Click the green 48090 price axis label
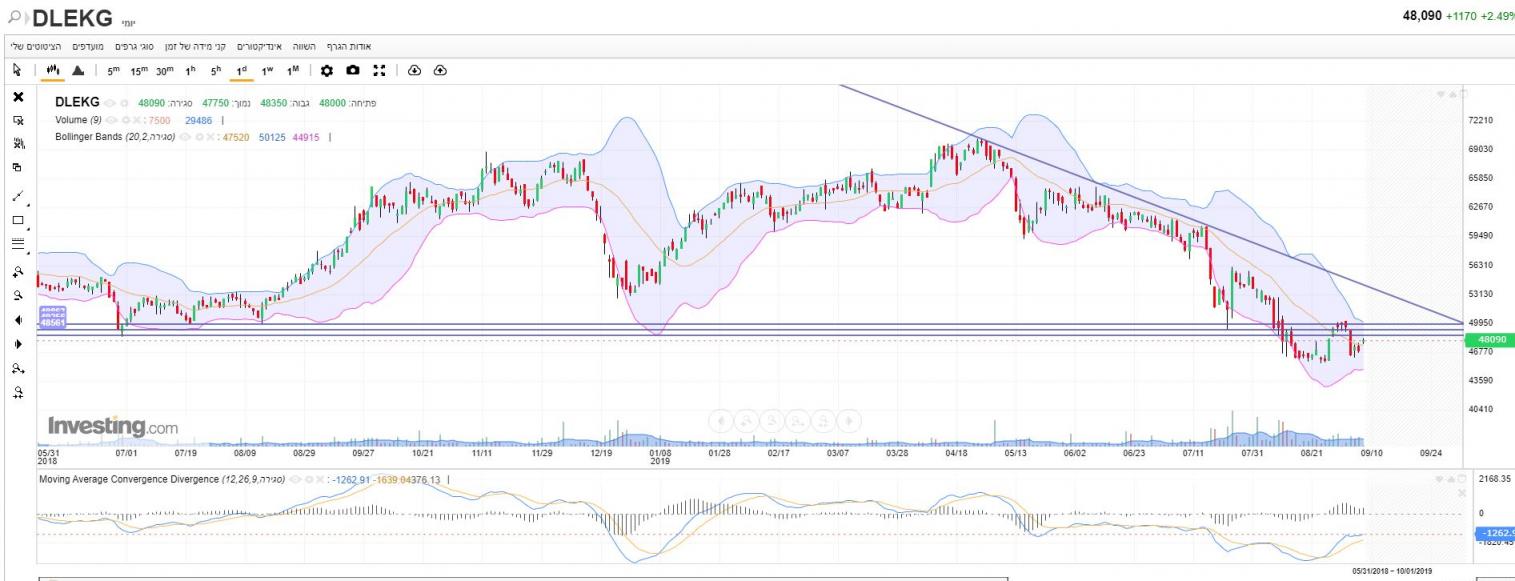Viewport: 1515px width, 581px height. click(x=1489, y=340)
